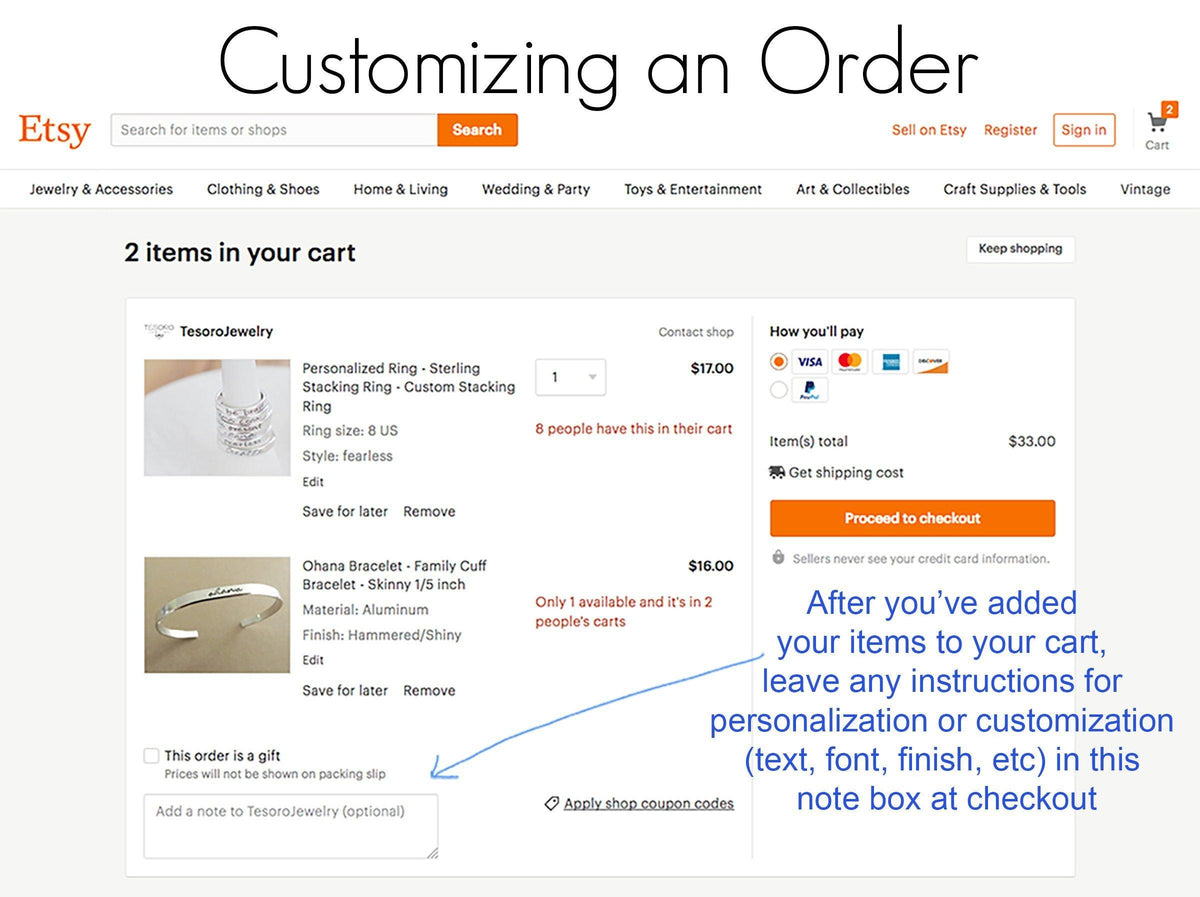This screenshot has width=1200, height=897.
Task: Click the note to TesoroJewelry text box
Action: (x=290, y=826)
